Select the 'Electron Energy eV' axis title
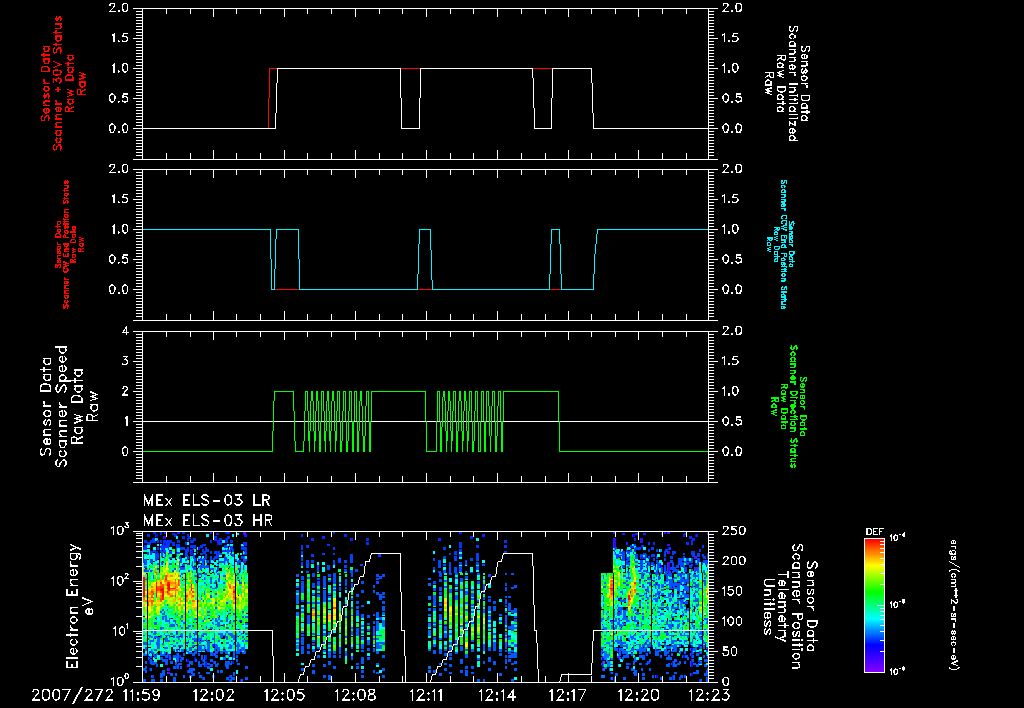This screenshot has width=1024, height=708. pos(80,606)
